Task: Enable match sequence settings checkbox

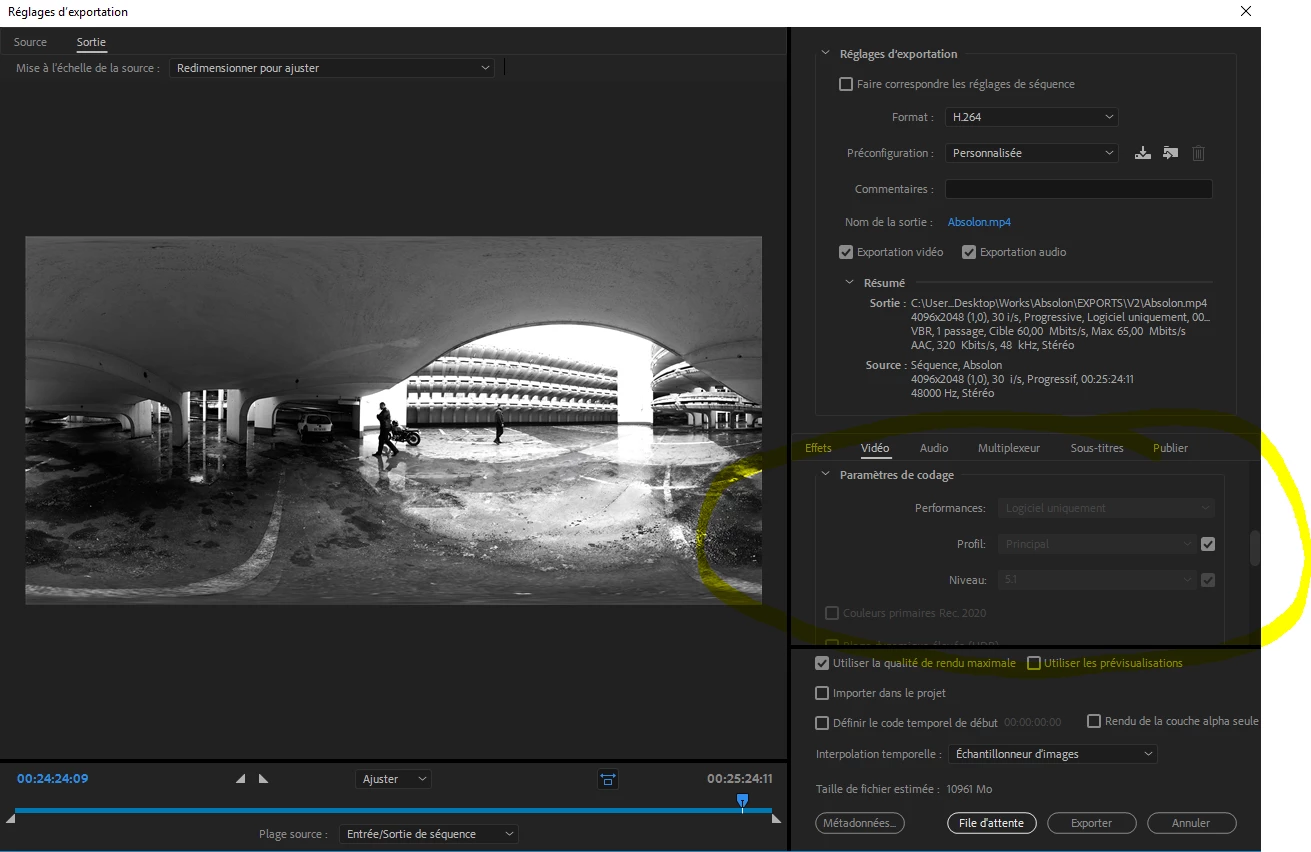Action: pos(846,84)
